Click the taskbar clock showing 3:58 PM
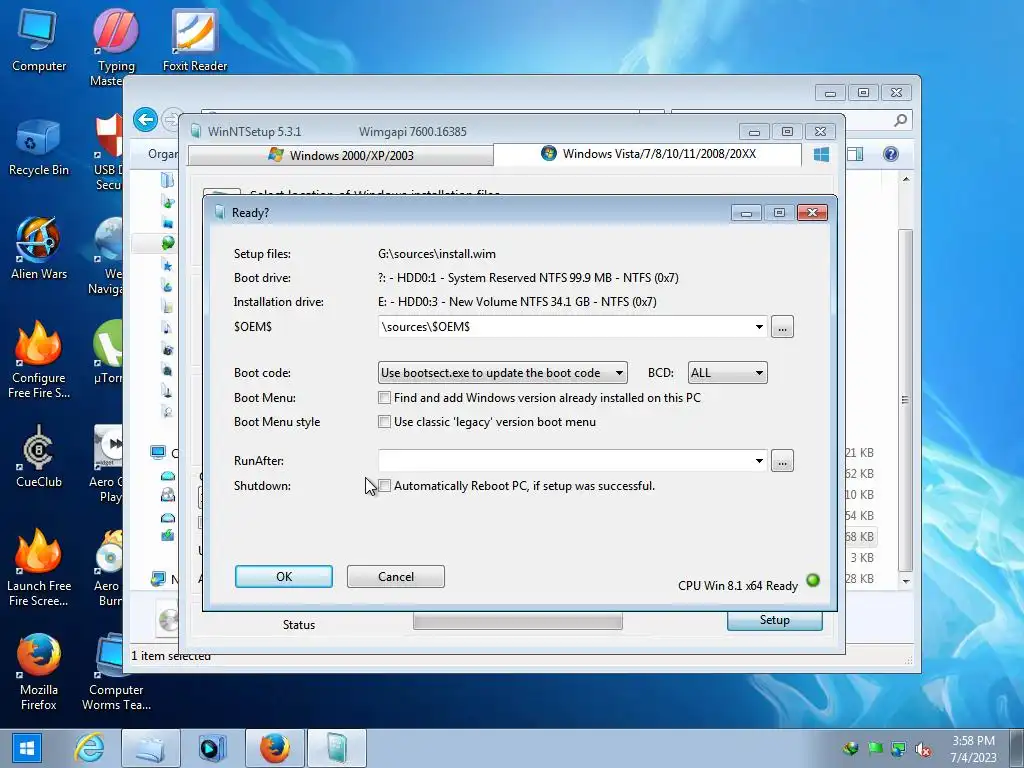Screen dimensions: 1024x768 pos(973,748)
